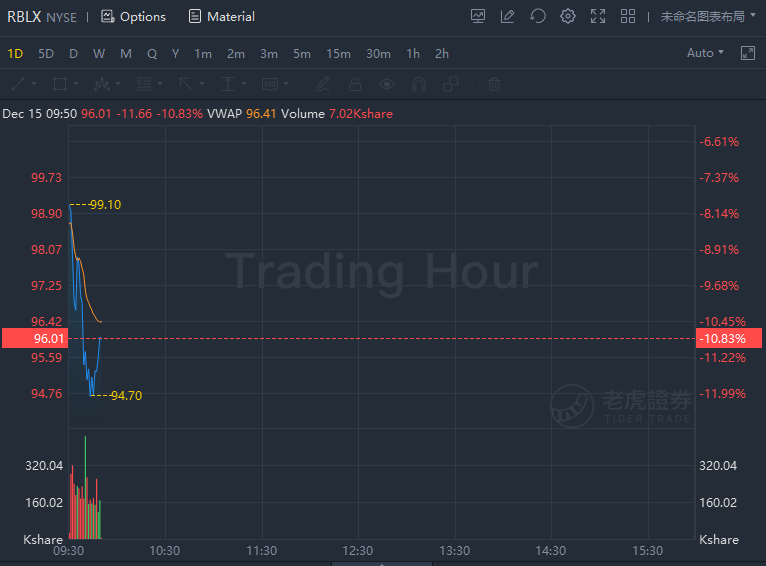The width and height of the screenshot is (766, 566).
Task: Switch to the weekly W tab
Action: coord(99,54)
